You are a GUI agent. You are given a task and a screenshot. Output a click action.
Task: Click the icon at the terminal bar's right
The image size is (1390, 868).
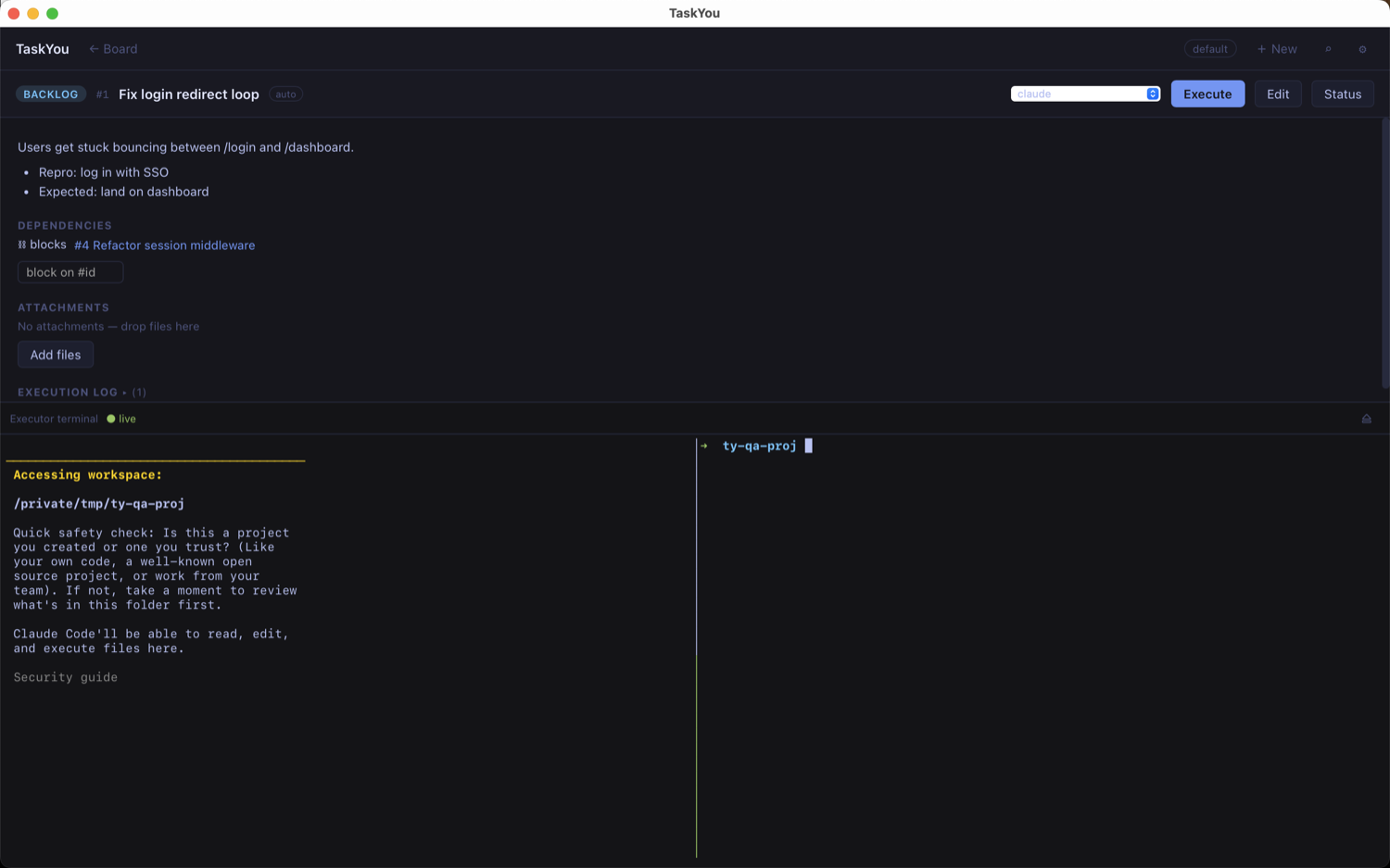tap(1366, 419)
